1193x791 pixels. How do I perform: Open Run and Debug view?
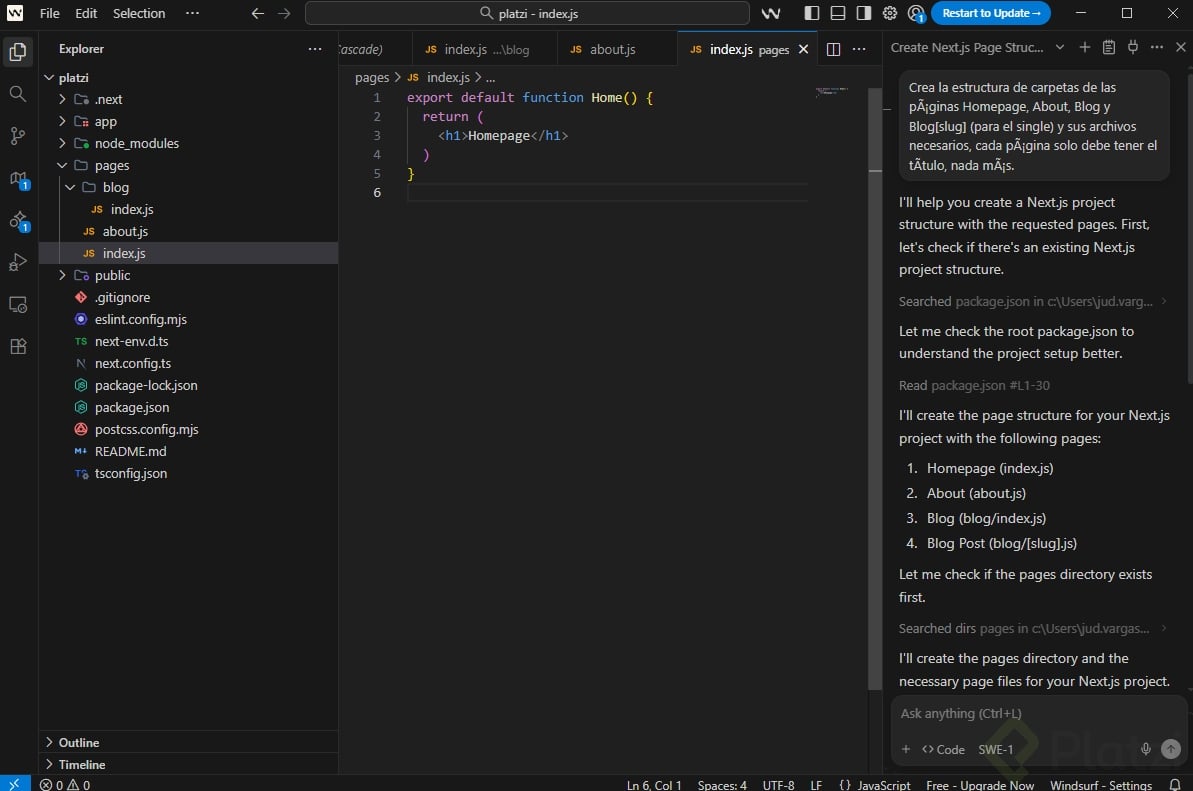(x=18, y=262)
